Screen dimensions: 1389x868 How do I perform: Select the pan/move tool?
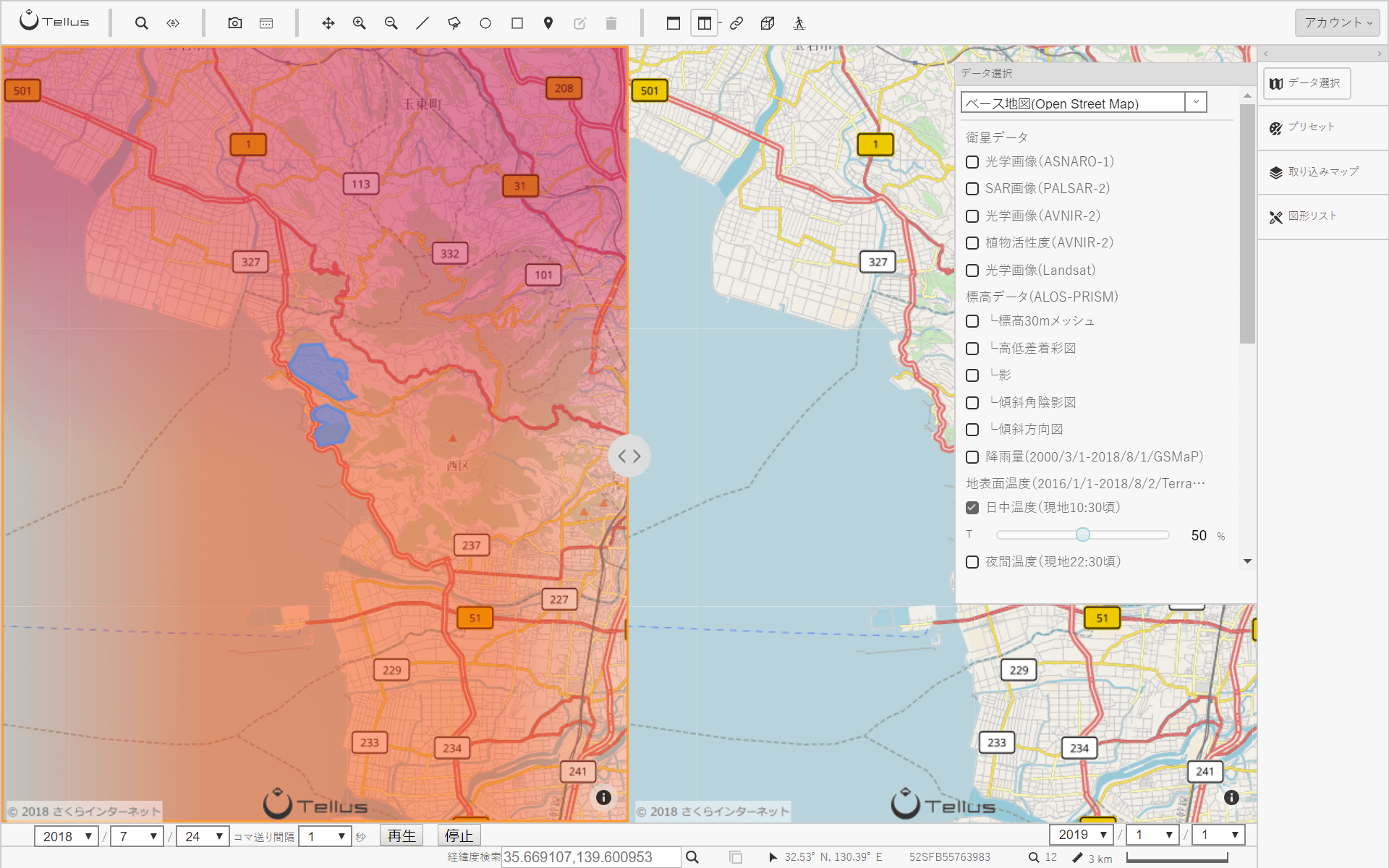328,23
